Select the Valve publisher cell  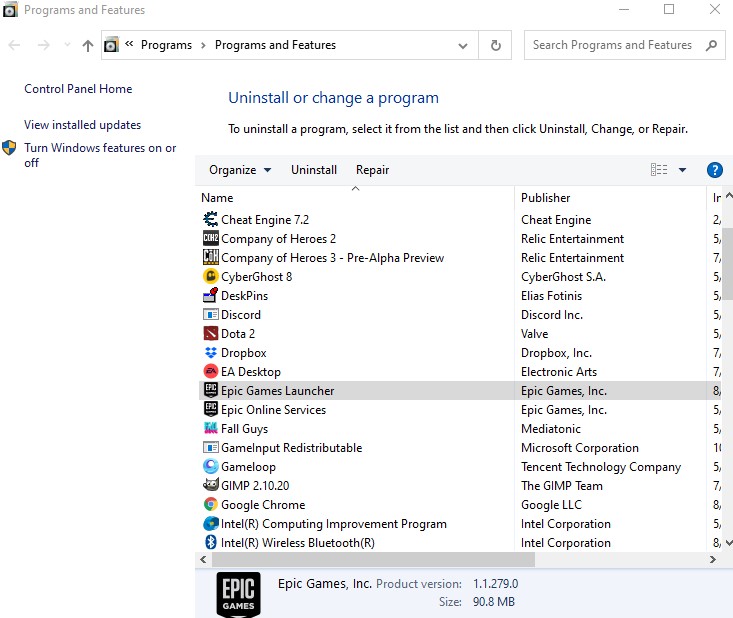point(534,333)
